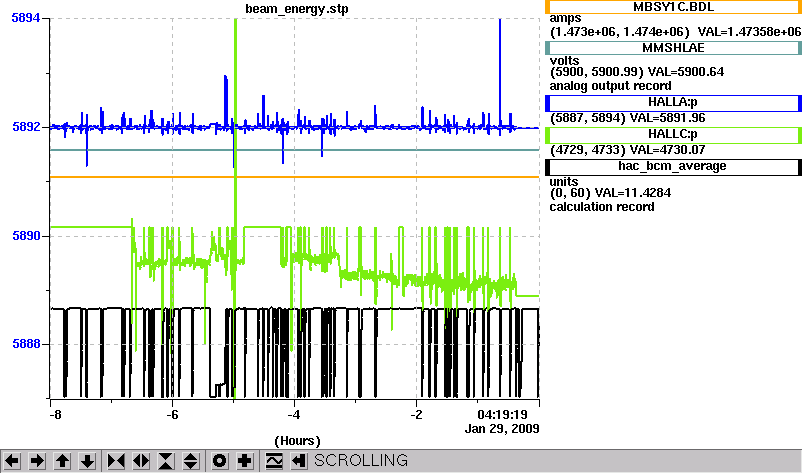Zoom in vertically using the hourglass icon
802x473 pixels.
click(166, 461)
